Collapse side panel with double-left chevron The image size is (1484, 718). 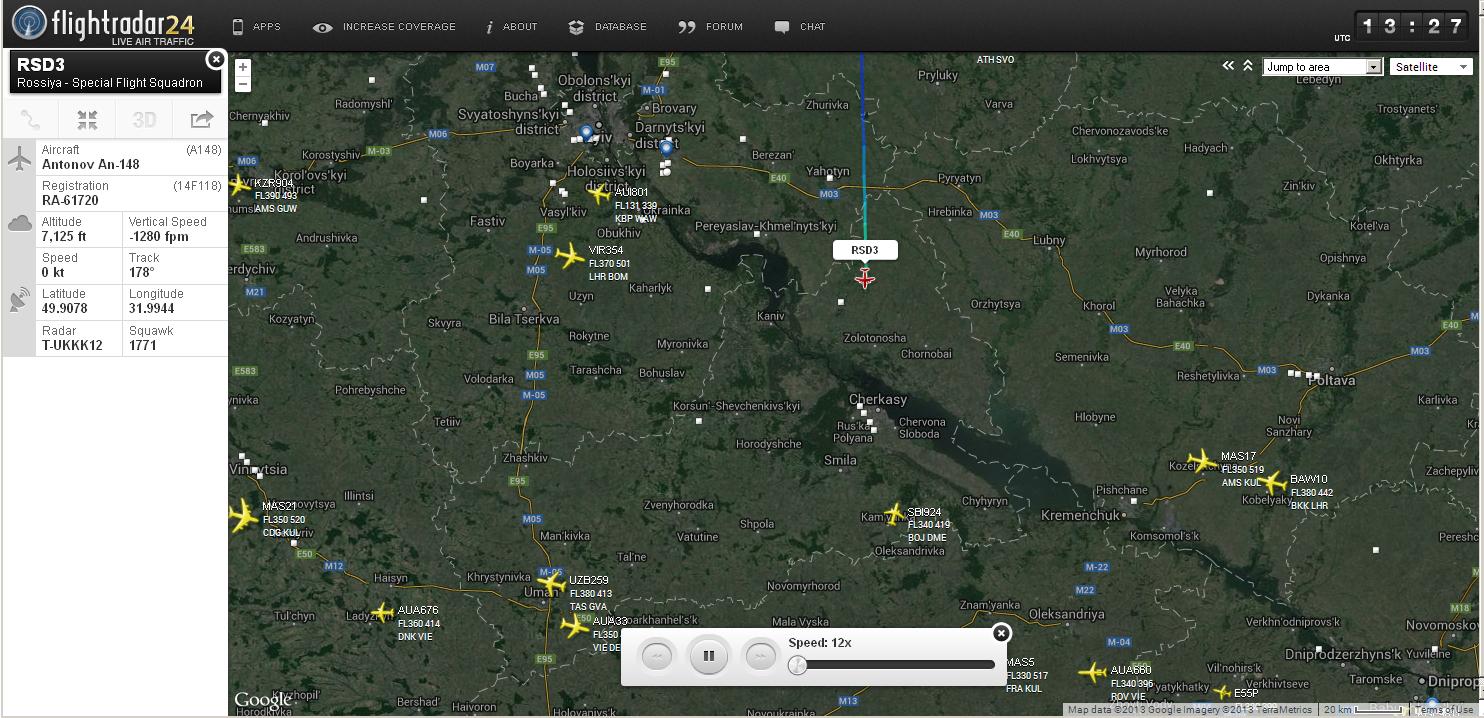1228,66
